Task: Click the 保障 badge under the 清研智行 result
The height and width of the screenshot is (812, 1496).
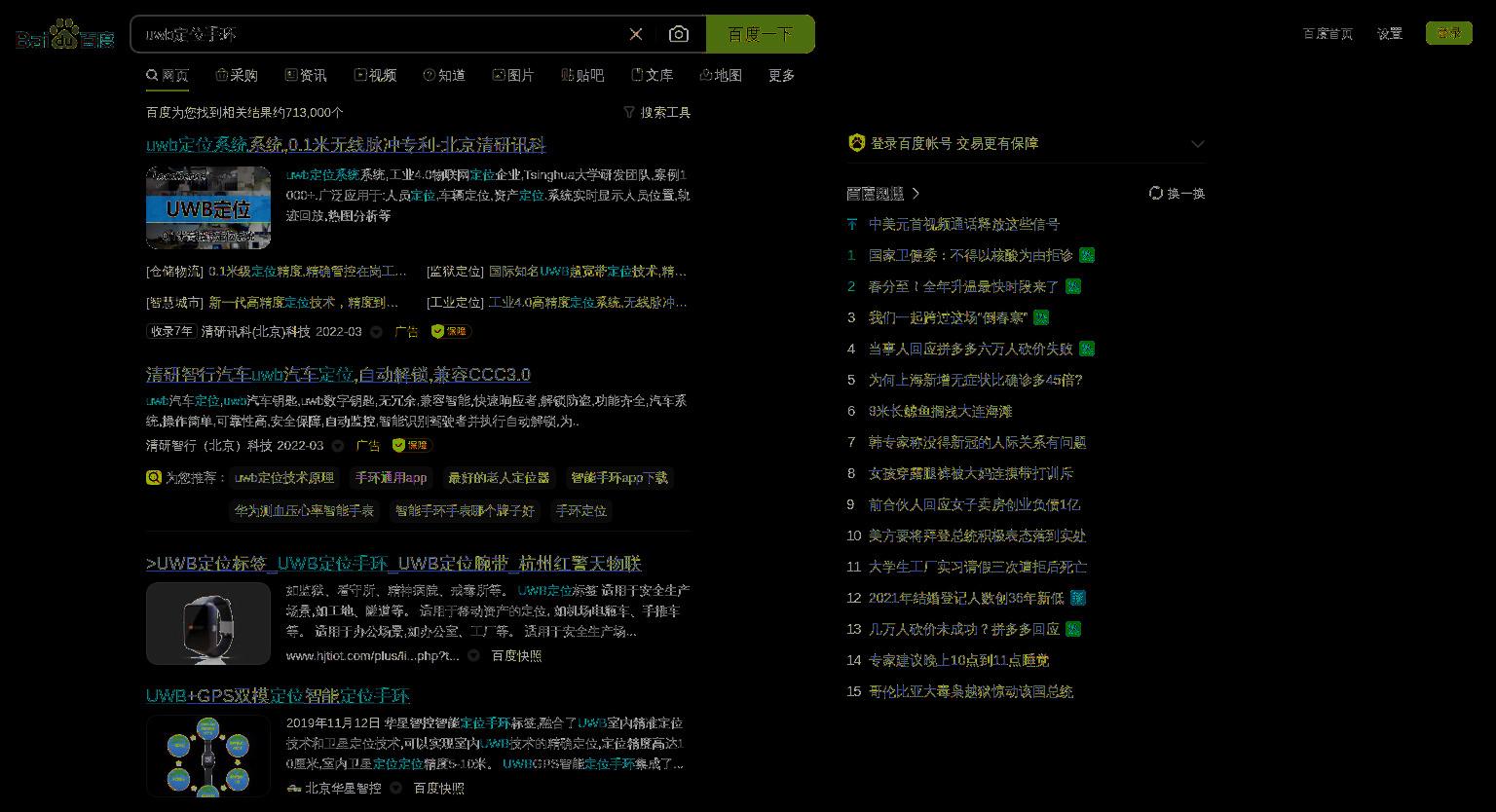Action: pyautogui.click(x=412, y=445)
